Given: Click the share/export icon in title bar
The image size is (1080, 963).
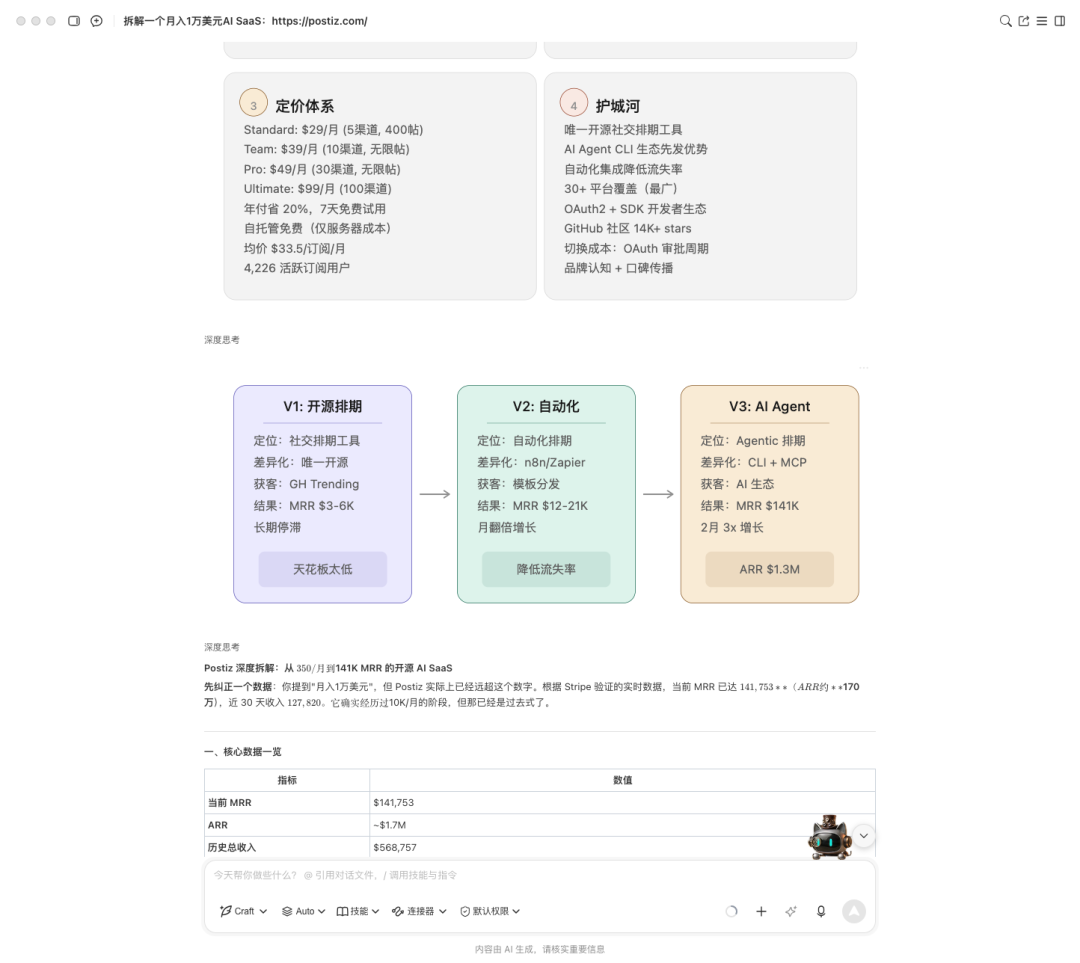Looking at the screenshot, I should coord(1024,21).
